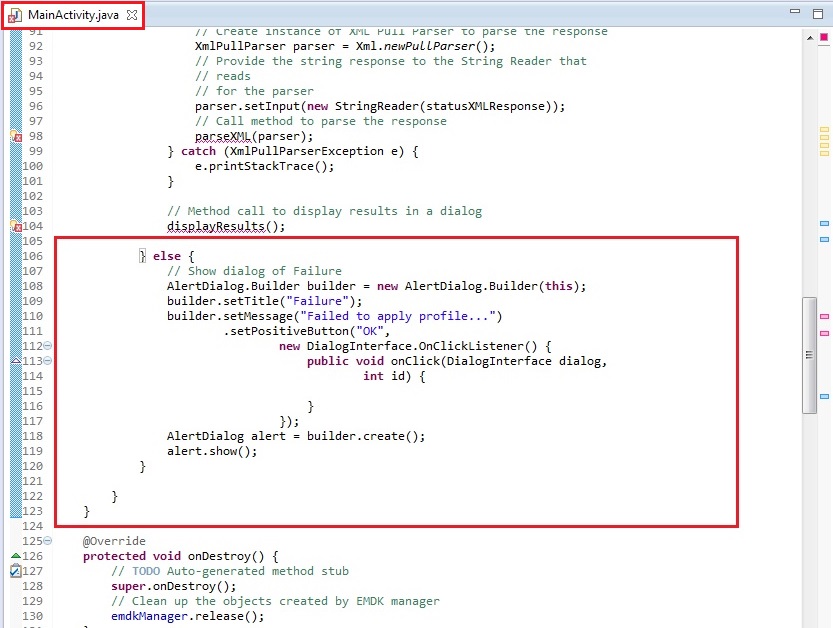The image size is (833, 628).
Task: Collapse the @Override fold at line 125
Action: (48, 541)
